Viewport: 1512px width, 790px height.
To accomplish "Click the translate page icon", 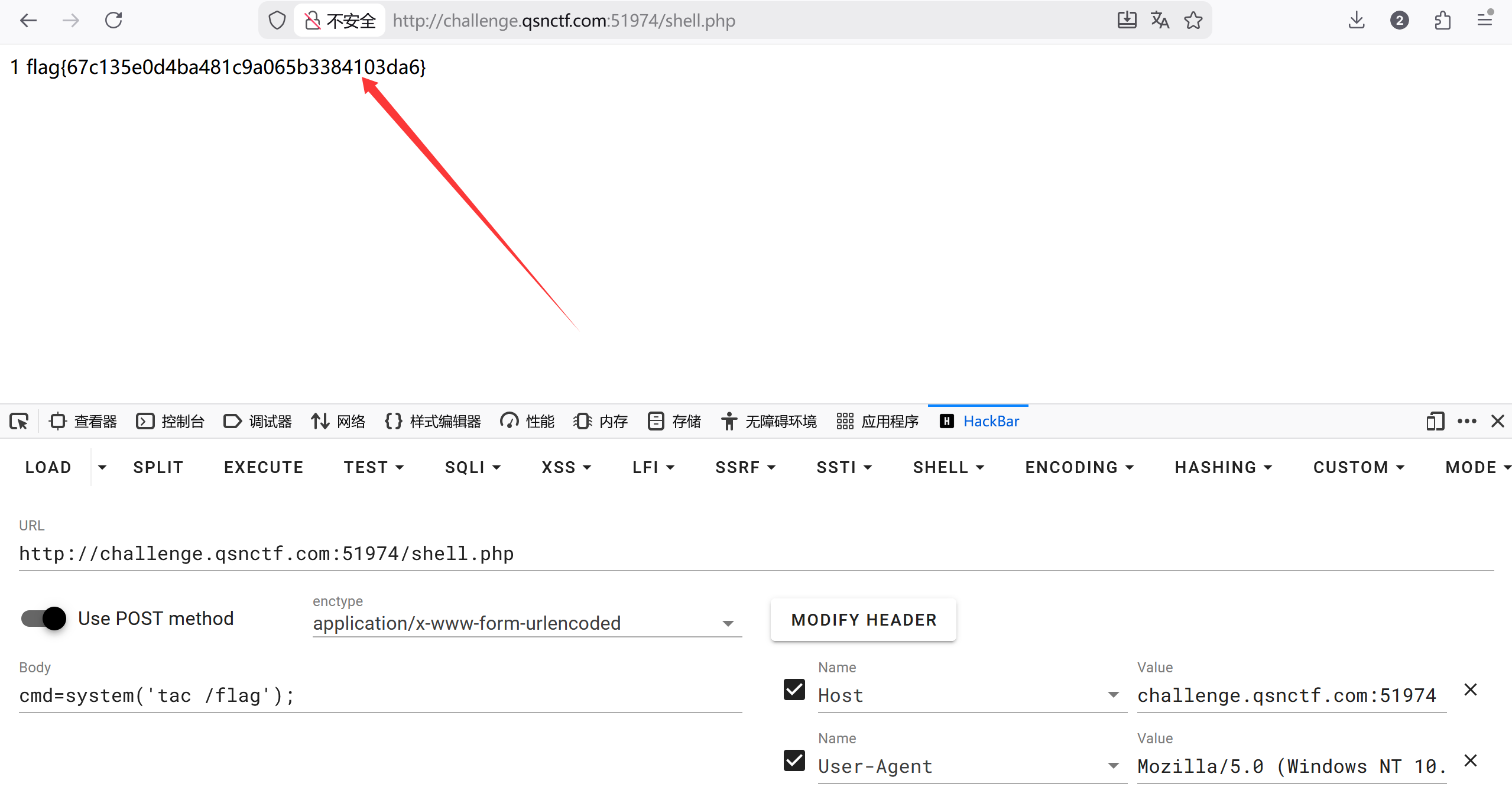I will pyautogui.click(x=1160, y=21).
